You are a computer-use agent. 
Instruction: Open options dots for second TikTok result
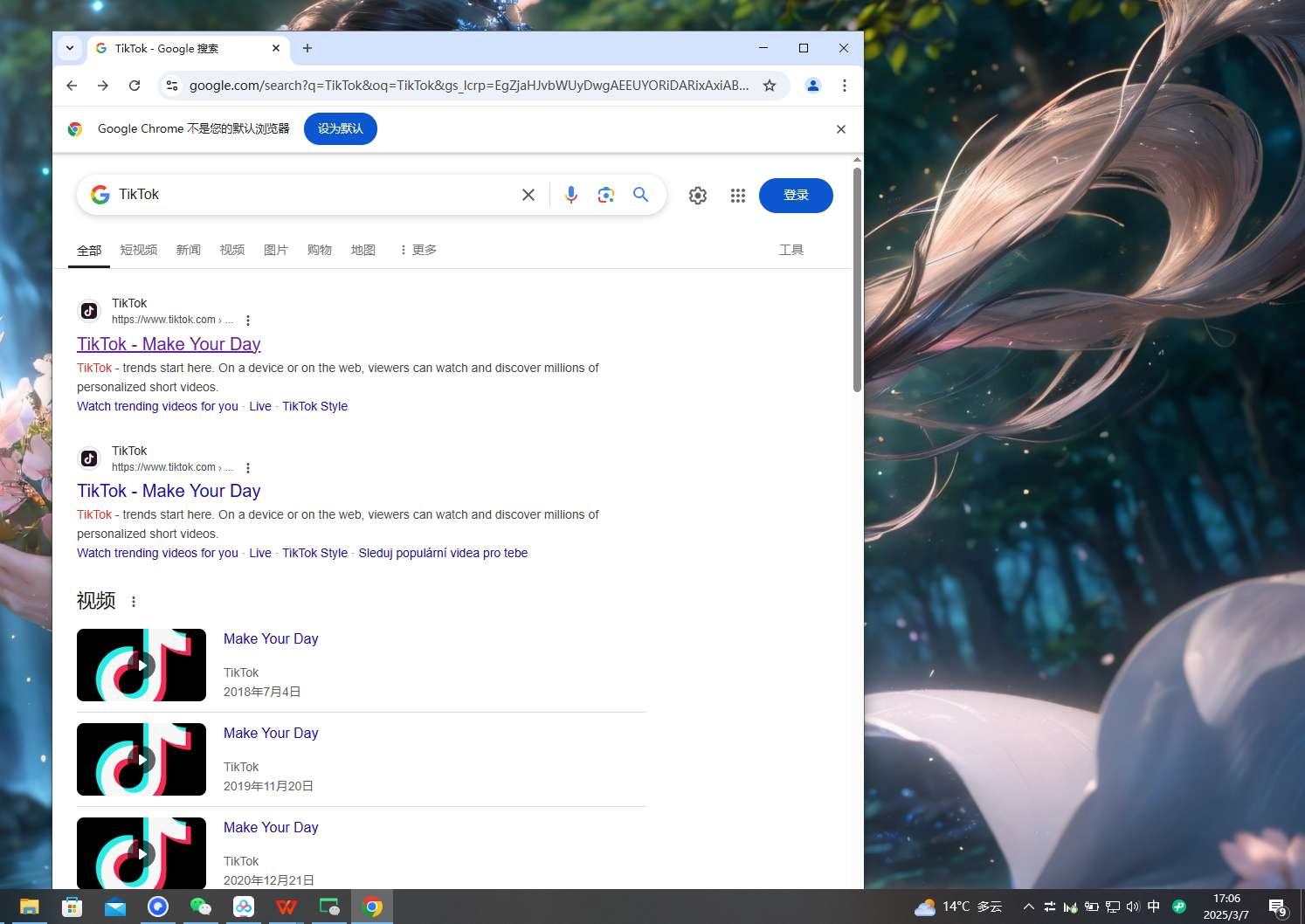click(x=248, y=468)
